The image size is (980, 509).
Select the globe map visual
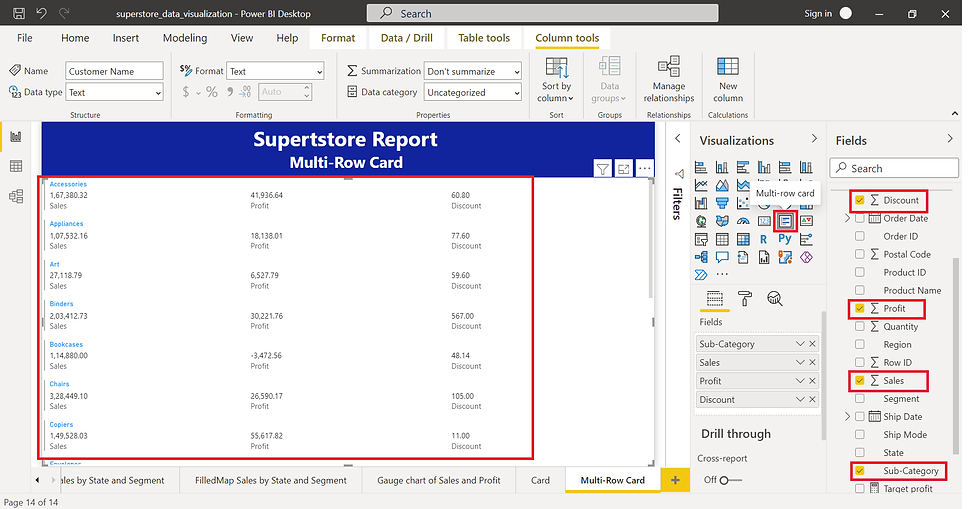click(x=701, y=221)
